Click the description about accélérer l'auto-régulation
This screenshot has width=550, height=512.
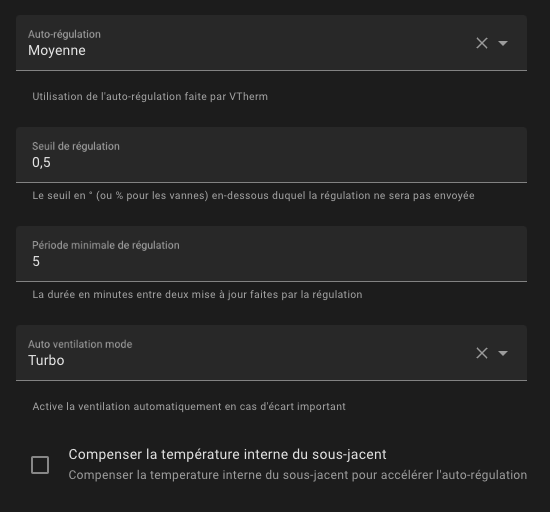pos(298,475)
